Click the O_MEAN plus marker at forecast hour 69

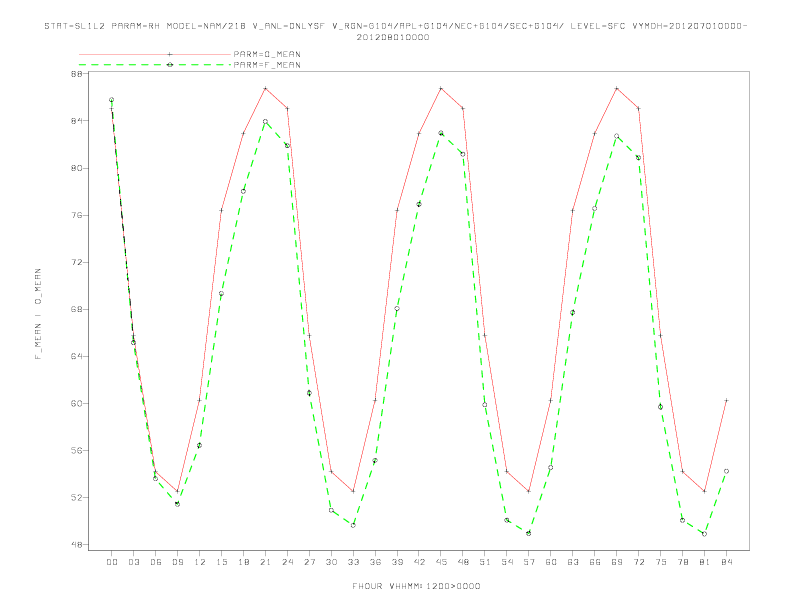[617, 88]
